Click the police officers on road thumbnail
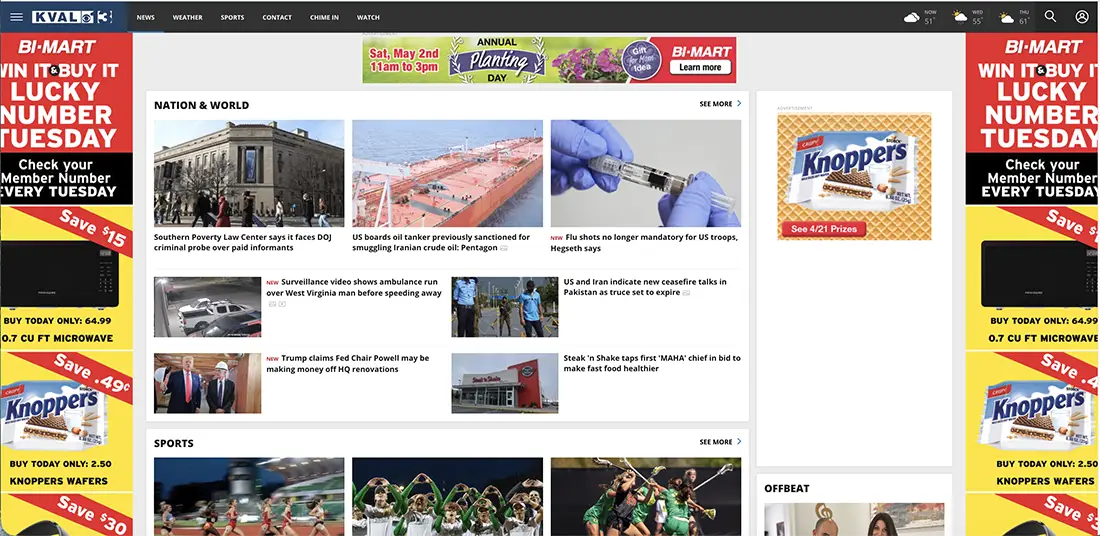1100x536 pixels. pos(505,307)
